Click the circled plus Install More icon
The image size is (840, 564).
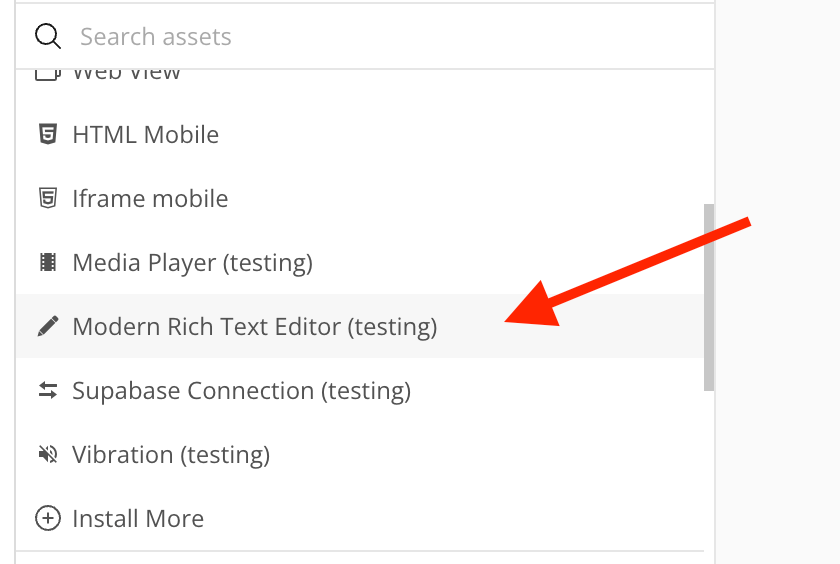[x=47, y=518]
